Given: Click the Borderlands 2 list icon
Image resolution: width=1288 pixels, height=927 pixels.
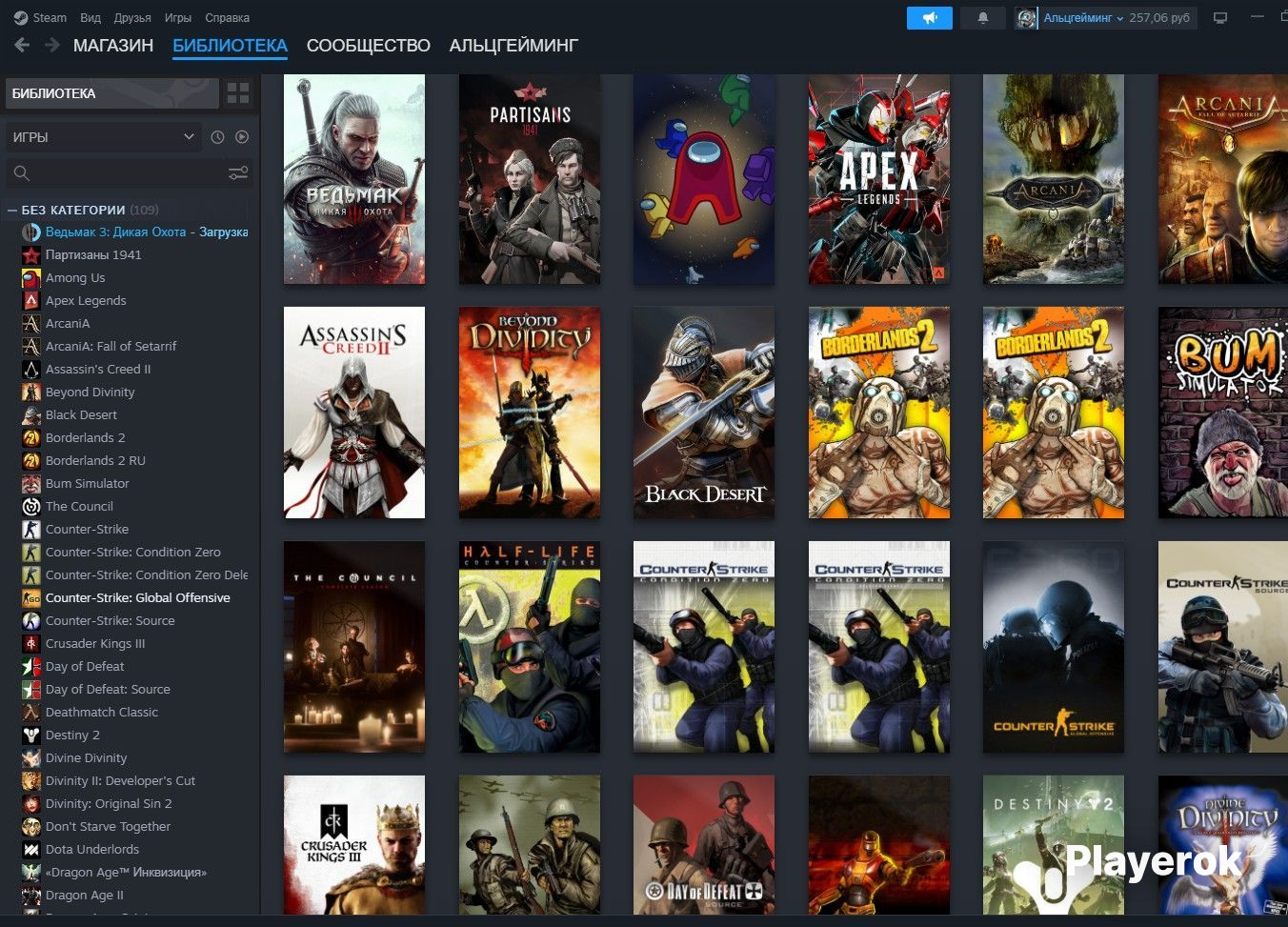Looking at the screenshot, I should pos(30,438).
